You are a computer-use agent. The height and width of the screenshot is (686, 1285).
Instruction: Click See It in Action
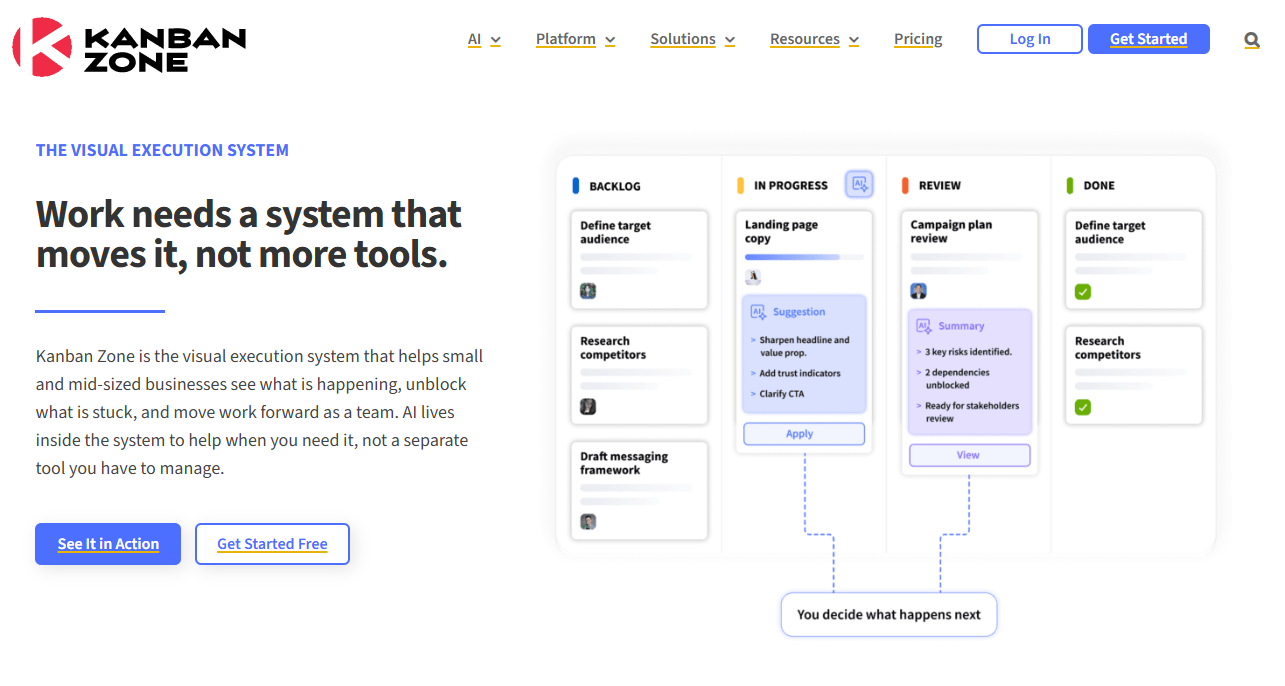[x=108, y=544]
